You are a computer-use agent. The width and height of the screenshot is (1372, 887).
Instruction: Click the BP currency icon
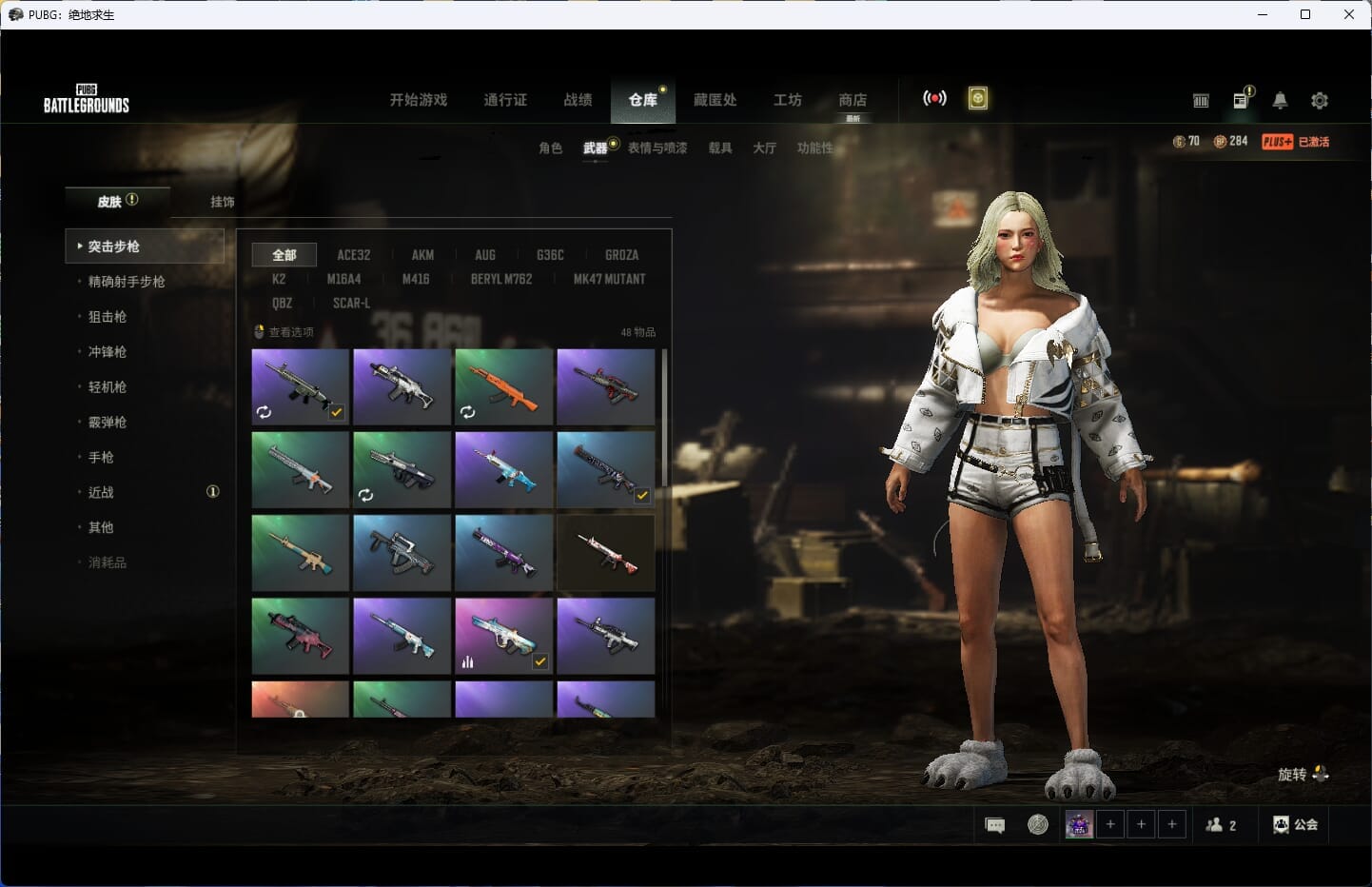click(x=1220, y=142)
